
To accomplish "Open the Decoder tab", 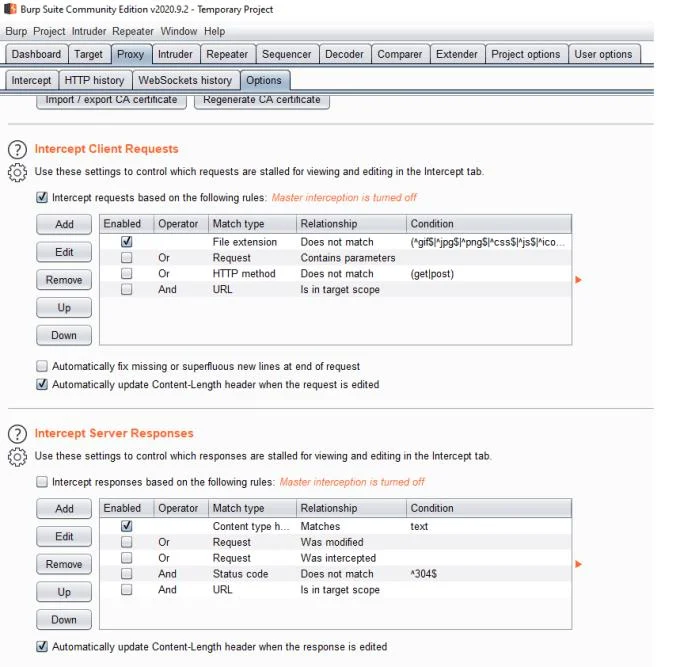I will 344,54.
